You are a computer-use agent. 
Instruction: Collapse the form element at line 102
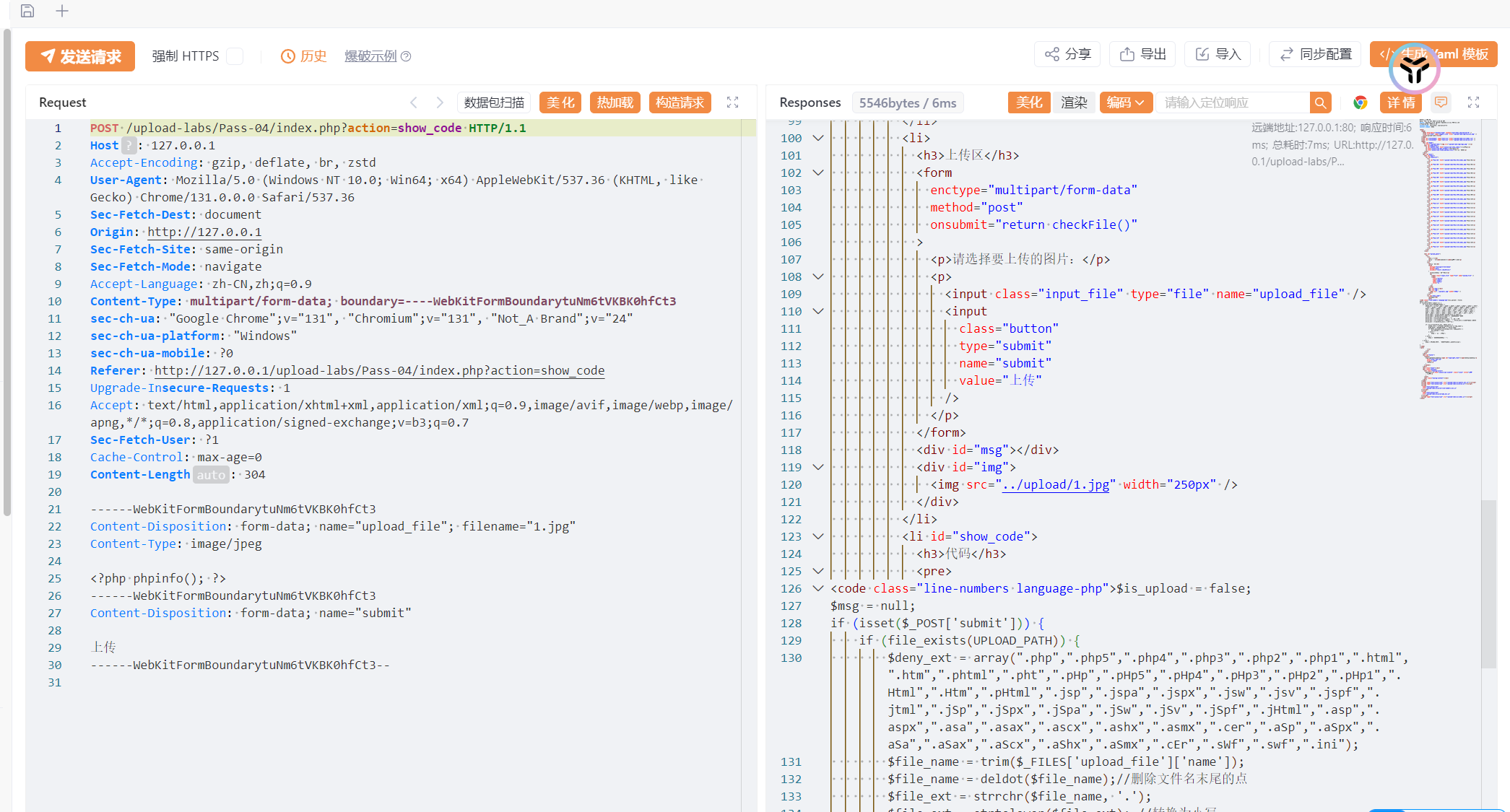(x=817, y=173)
